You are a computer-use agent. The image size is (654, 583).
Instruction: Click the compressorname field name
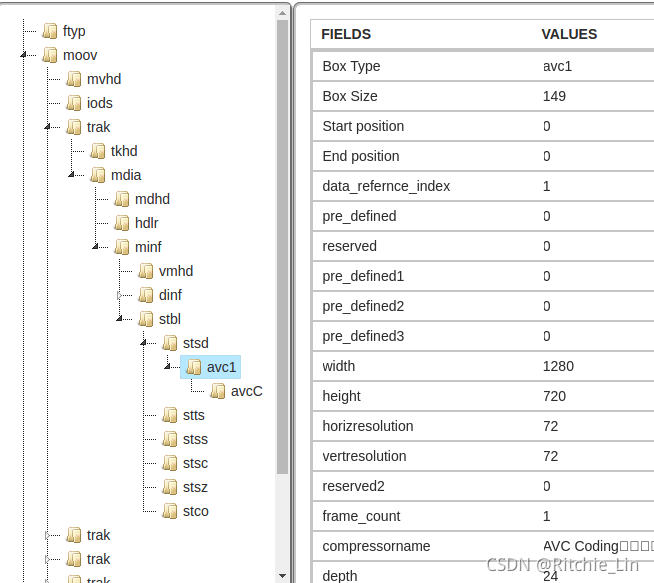[x=376, y=546]
